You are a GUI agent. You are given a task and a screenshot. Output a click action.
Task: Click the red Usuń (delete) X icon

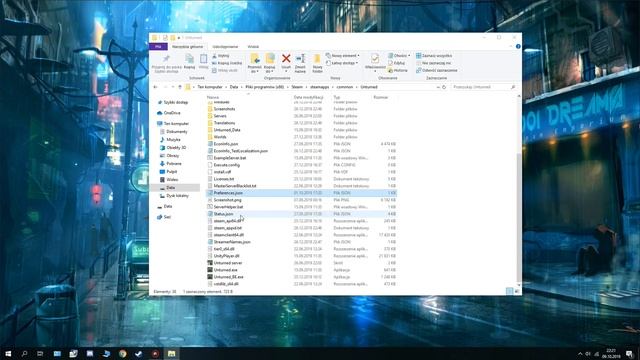coord(286,59)
